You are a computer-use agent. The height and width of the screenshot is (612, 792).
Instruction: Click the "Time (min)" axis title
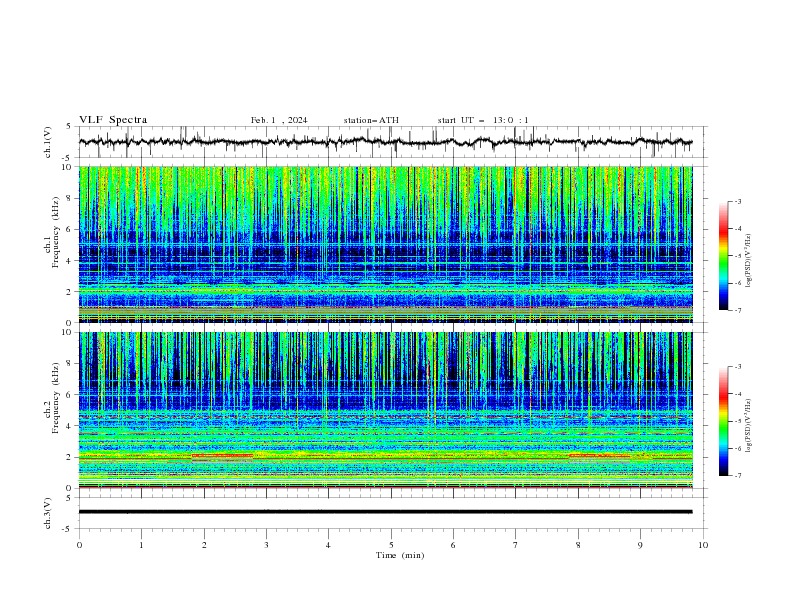(x=400, y=555)
